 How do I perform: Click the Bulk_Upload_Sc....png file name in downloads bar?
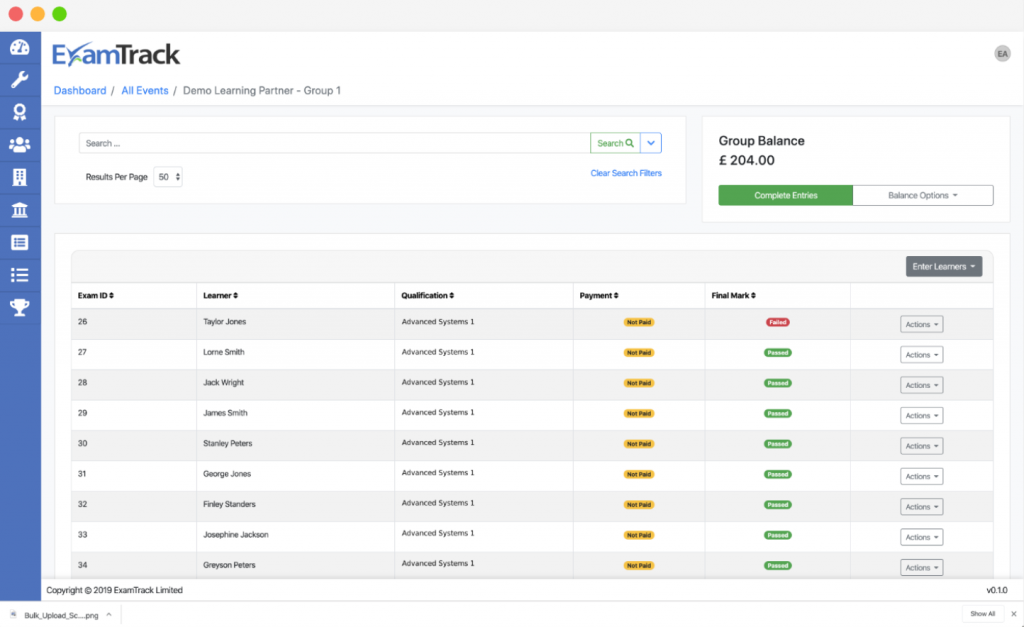click(x=61, y=615)
